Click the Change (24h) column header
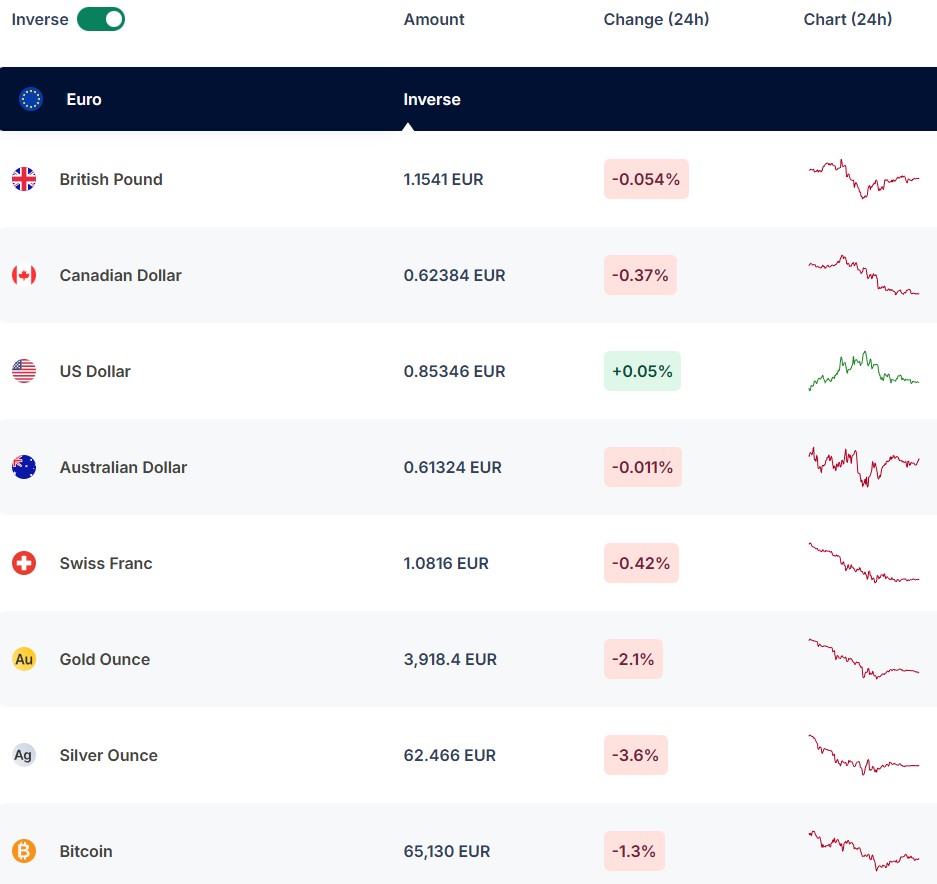 tap(656, 19)
